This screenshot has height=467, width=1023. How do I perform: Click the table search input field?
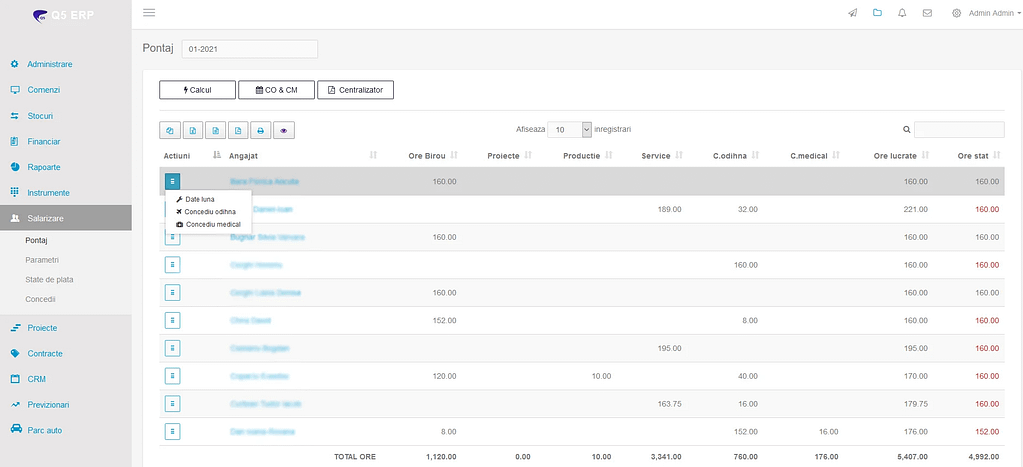tap(959, 130)
